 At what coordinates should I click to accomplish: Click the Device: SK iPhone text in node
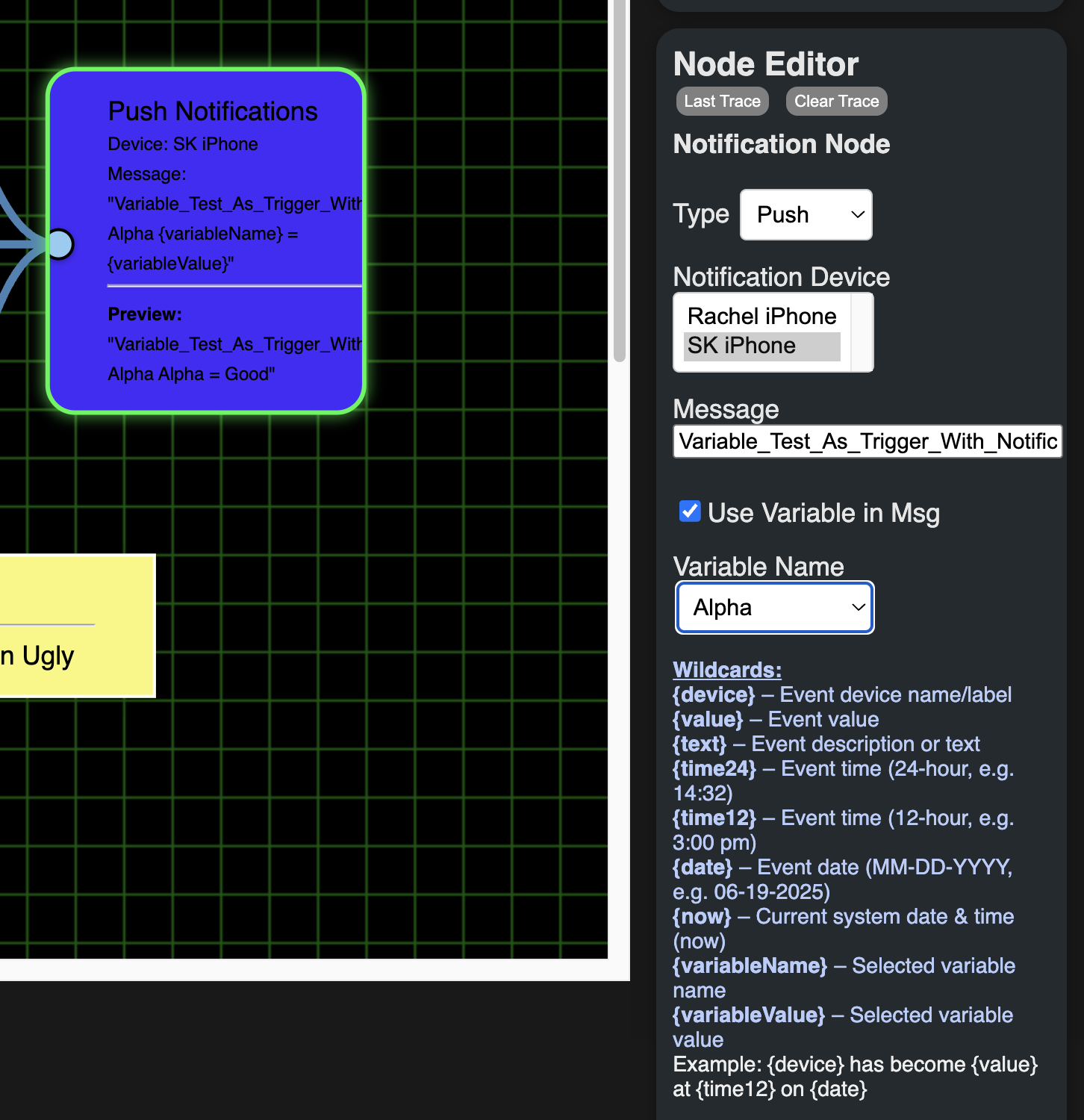(183, 144)
